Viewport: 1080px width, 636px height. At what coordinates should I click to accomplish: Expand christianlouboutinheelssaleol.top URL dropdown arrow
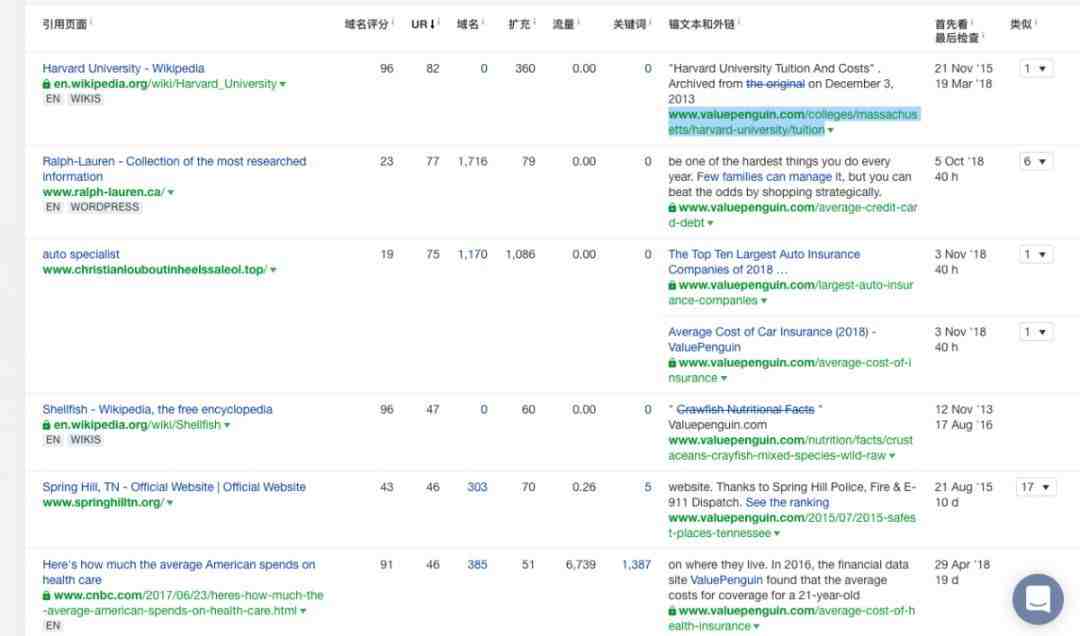pyautogui.click(x=273, y=270)
